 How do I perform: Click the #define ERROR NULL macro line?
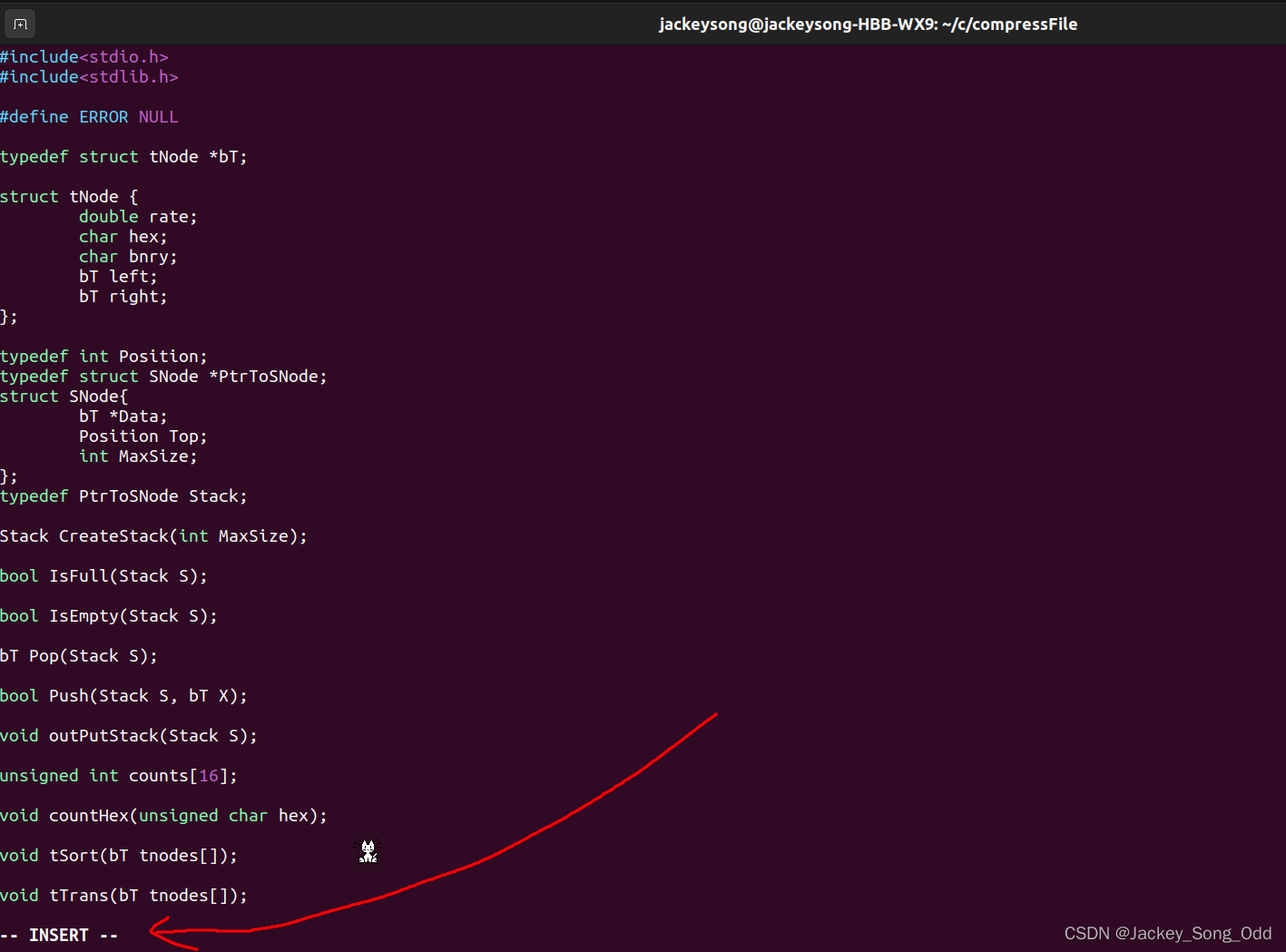[89, 116]
